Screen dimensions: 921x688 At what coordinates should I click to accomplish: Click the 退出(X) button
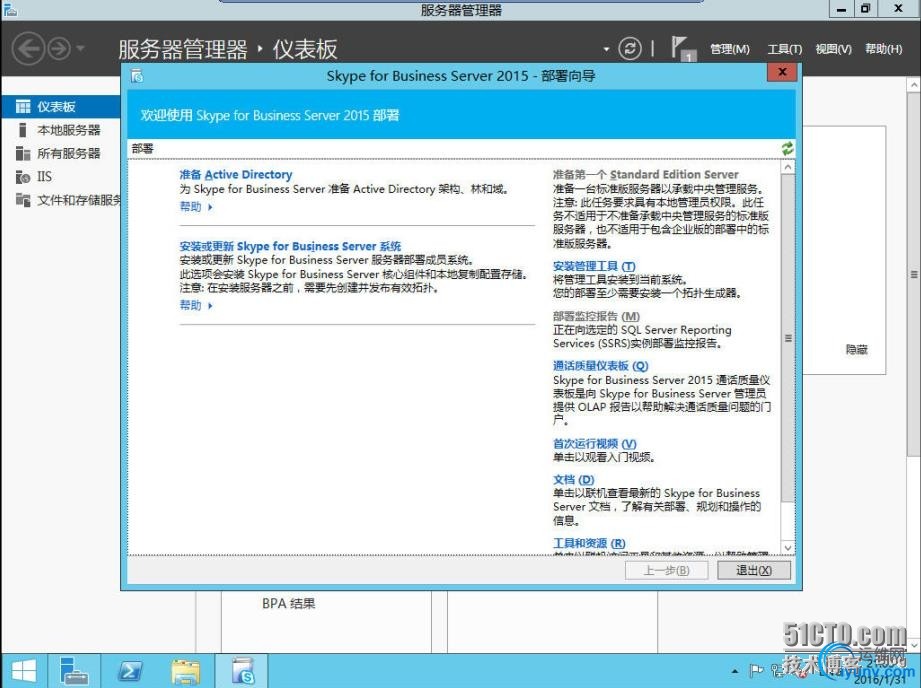tap(754, 570)
